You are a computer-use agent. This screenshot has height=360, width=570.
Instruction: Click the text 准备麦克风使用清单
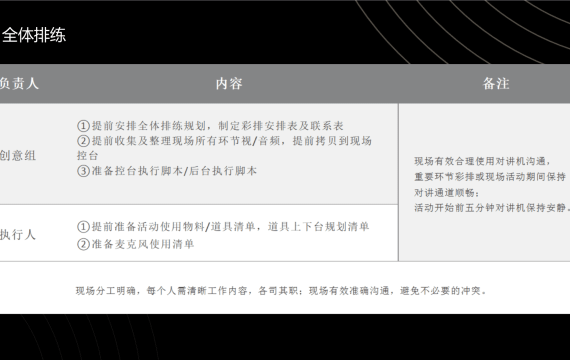point(142,244)
